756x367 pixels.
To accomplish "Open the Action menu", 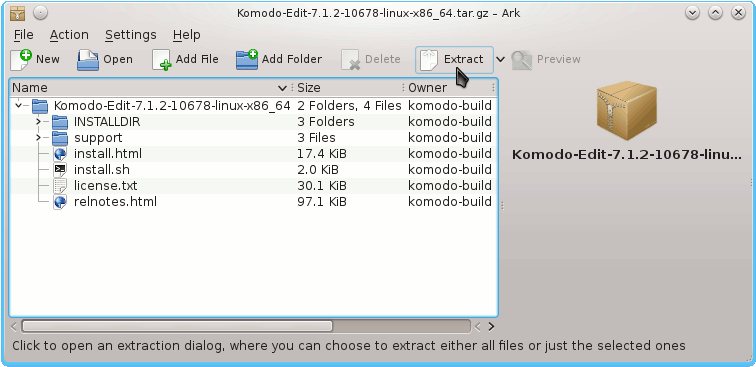I will click(x=69, y=35).
